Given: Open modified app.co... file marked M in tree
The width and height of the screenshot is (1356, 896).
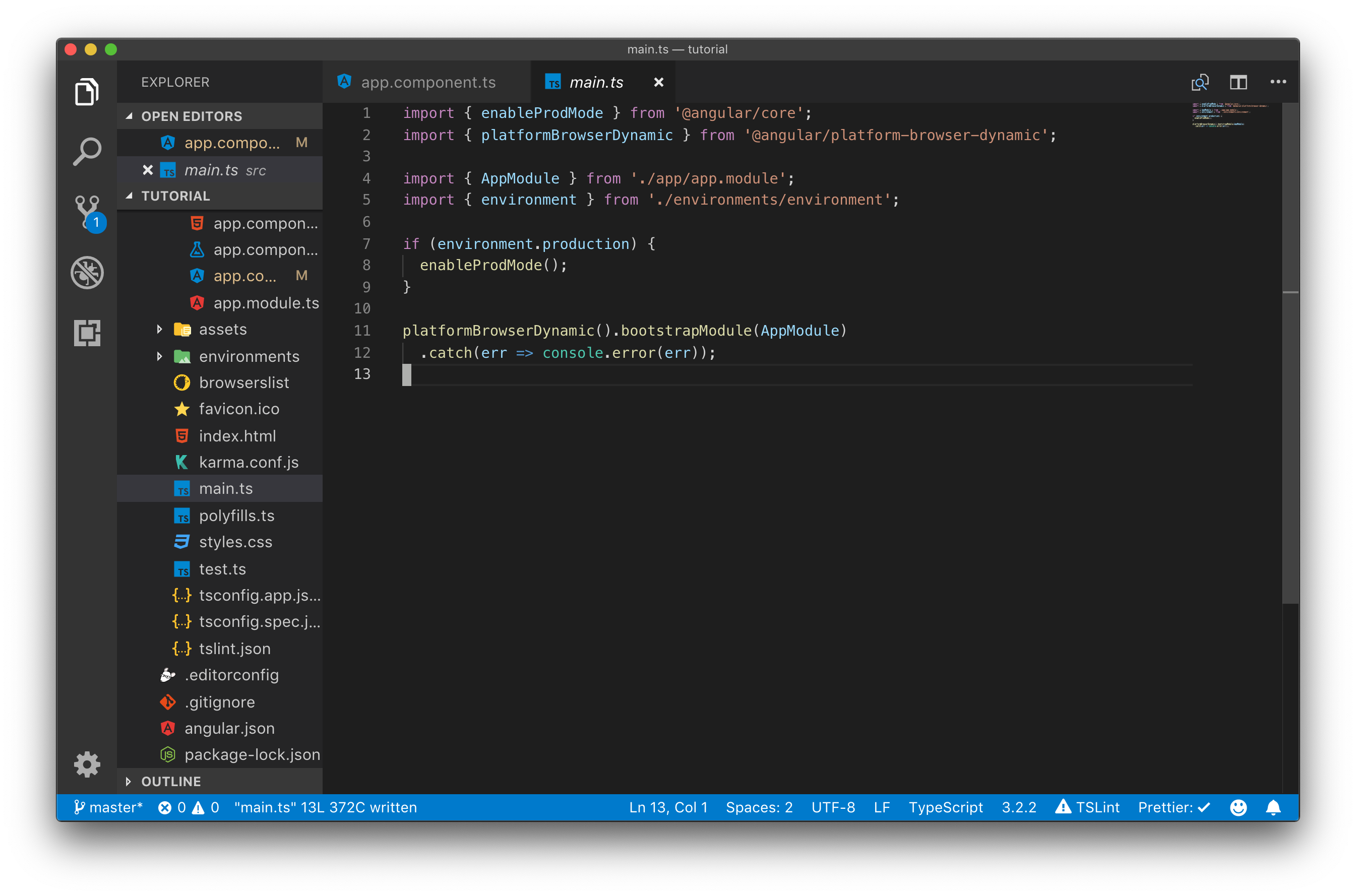Looking at the screenshot, I should coord(220,276).
